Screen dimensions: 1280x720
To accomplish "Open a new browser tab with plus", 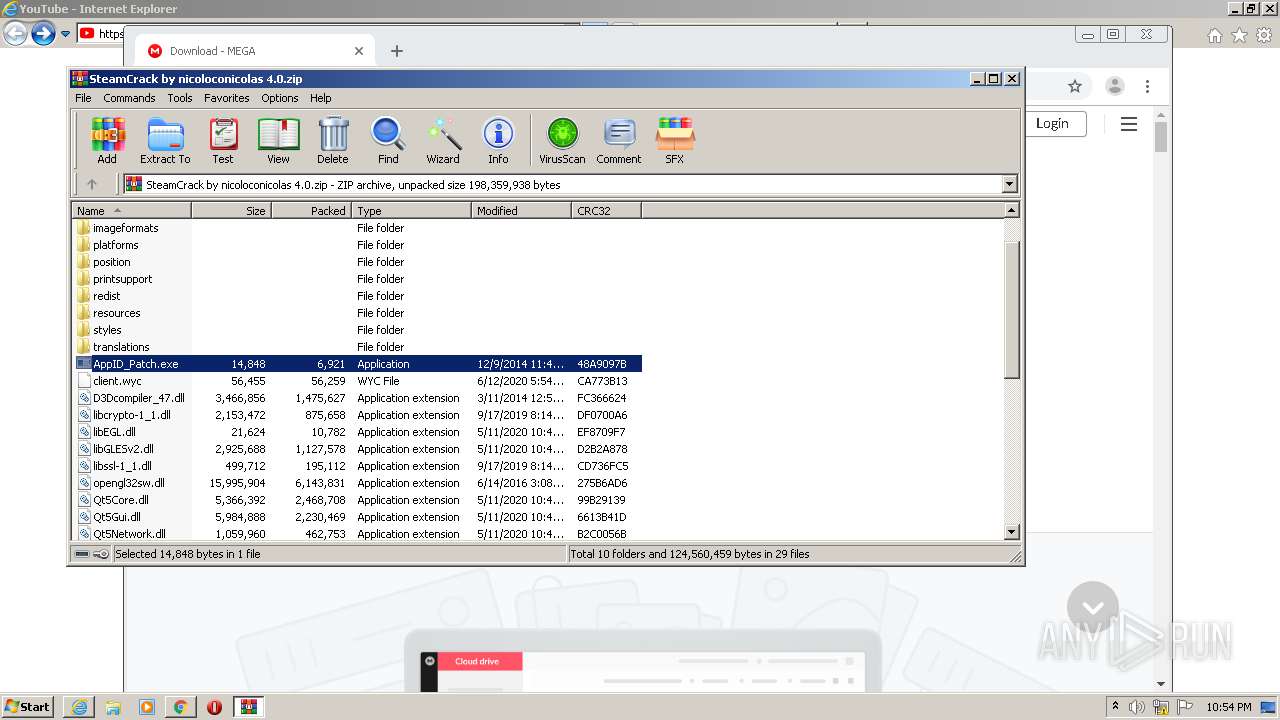I will tap(397, 51).
